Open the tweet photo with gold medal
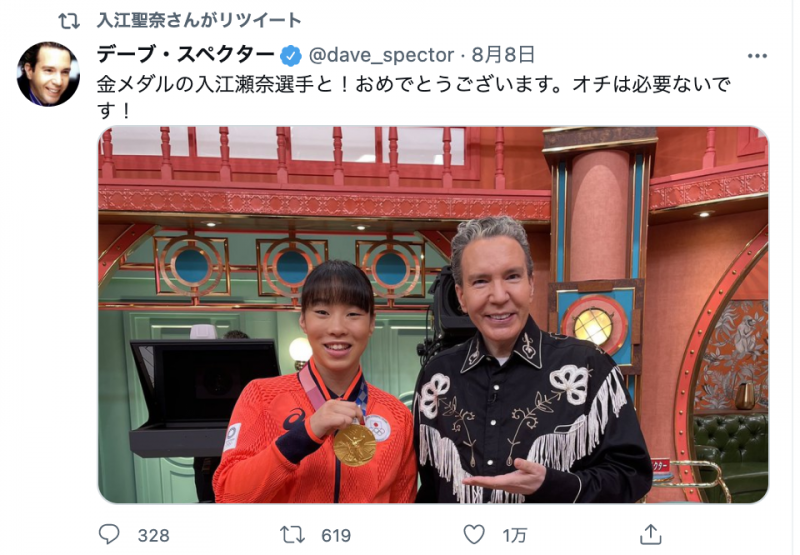800x555 pixels. click(433, 314)
